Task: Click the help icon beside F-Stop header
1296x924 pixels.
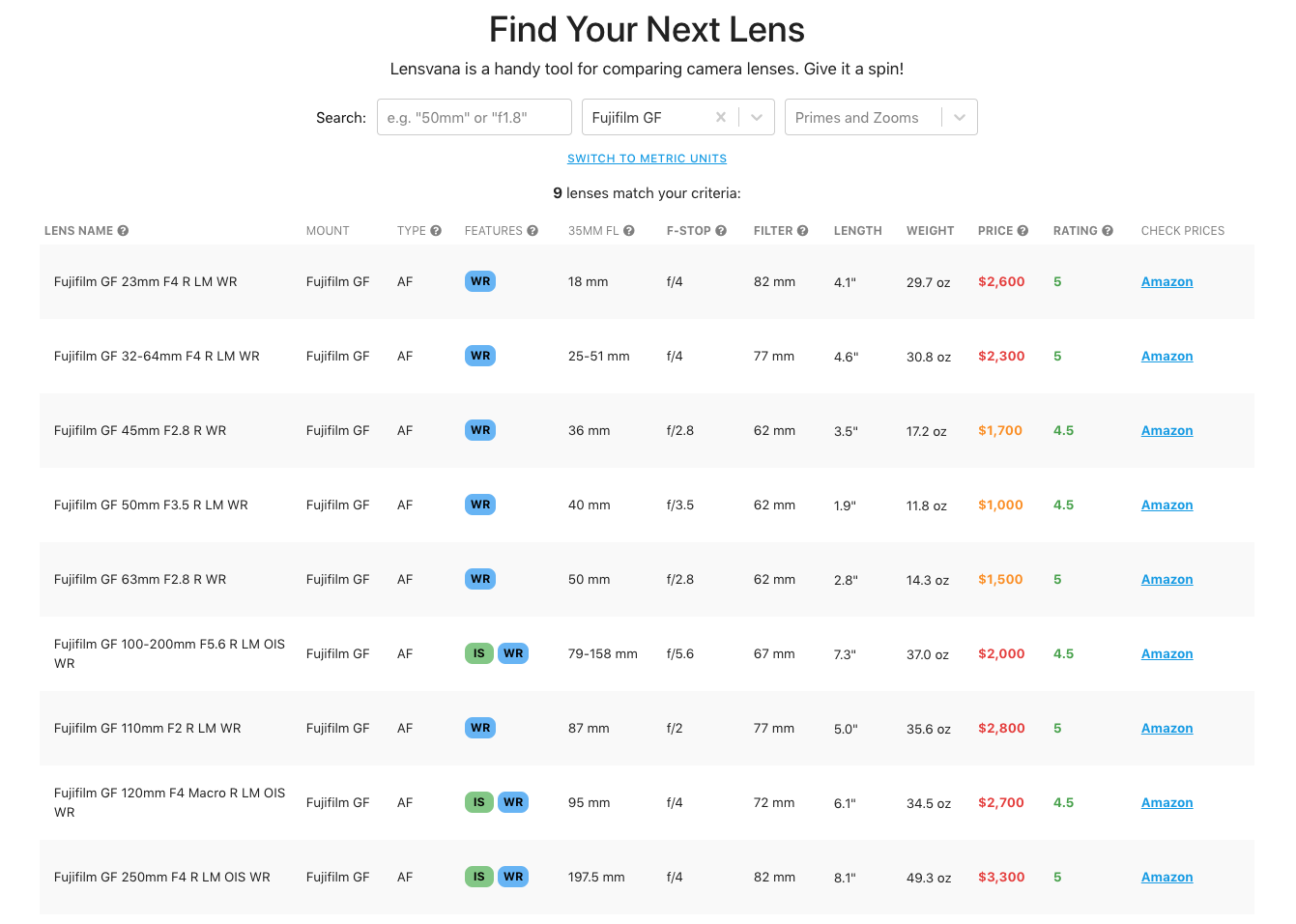Action: pyautogui.click(x=721, y=231)
